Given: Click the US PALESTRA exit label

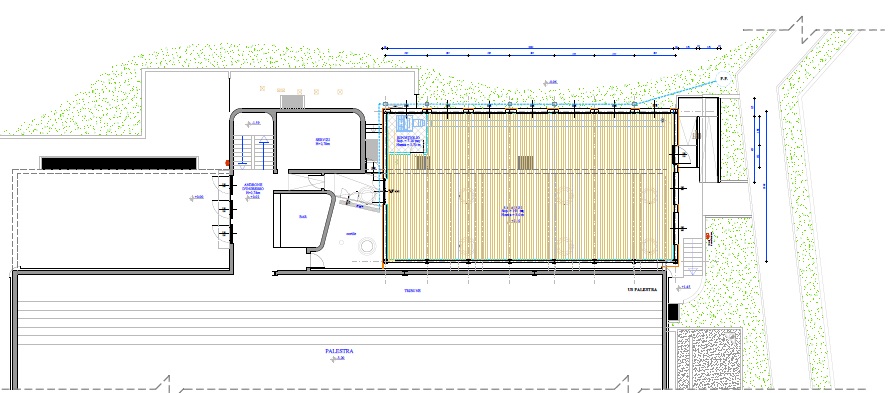Looking at the screenshot, I should (642, 290).
